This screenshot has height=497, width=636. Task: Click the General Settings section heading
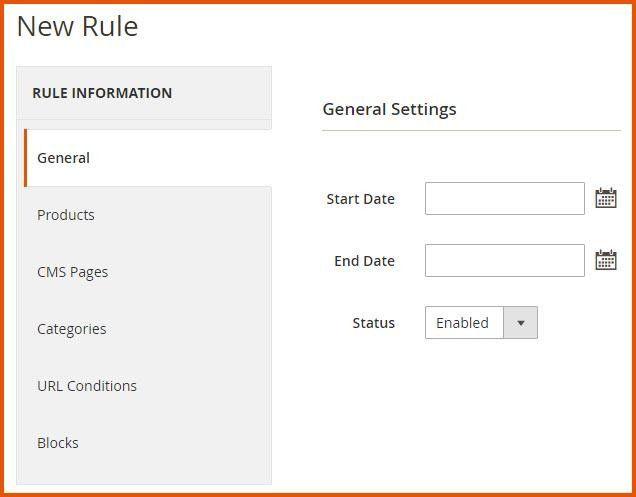[389, 109]
